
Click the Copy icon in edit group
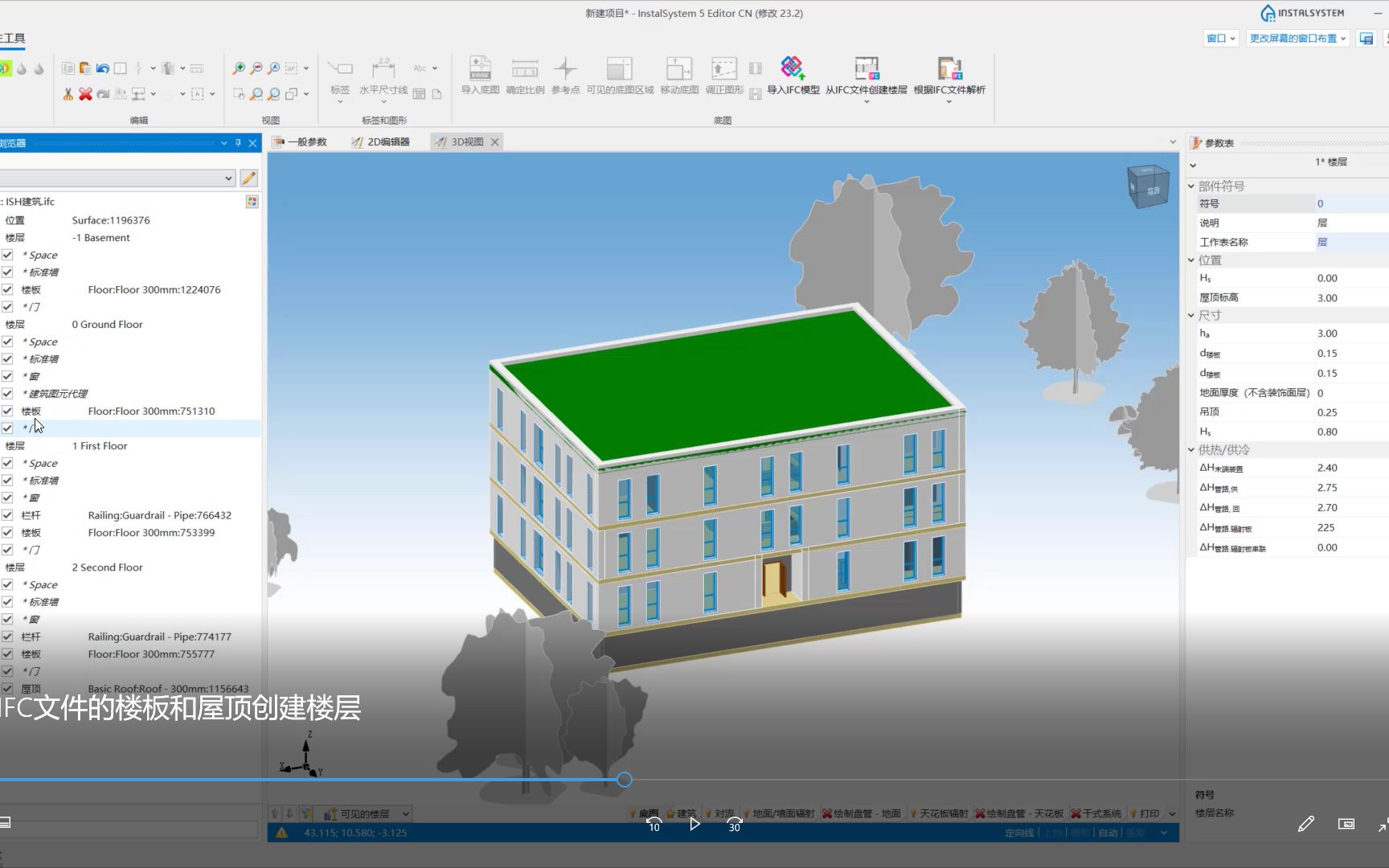[x=68, y=68]
